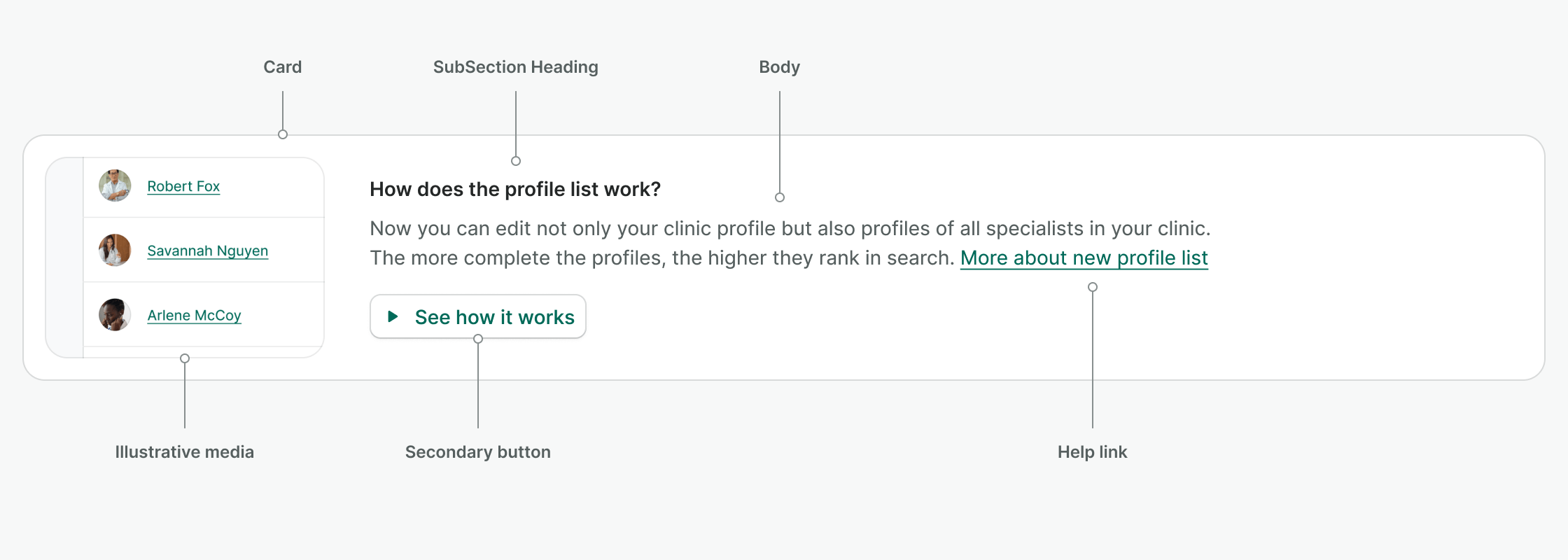Click Savannah Nguyen's profile photo
The height and width of the screenshot is (560, 1568).
pos(115,250)
